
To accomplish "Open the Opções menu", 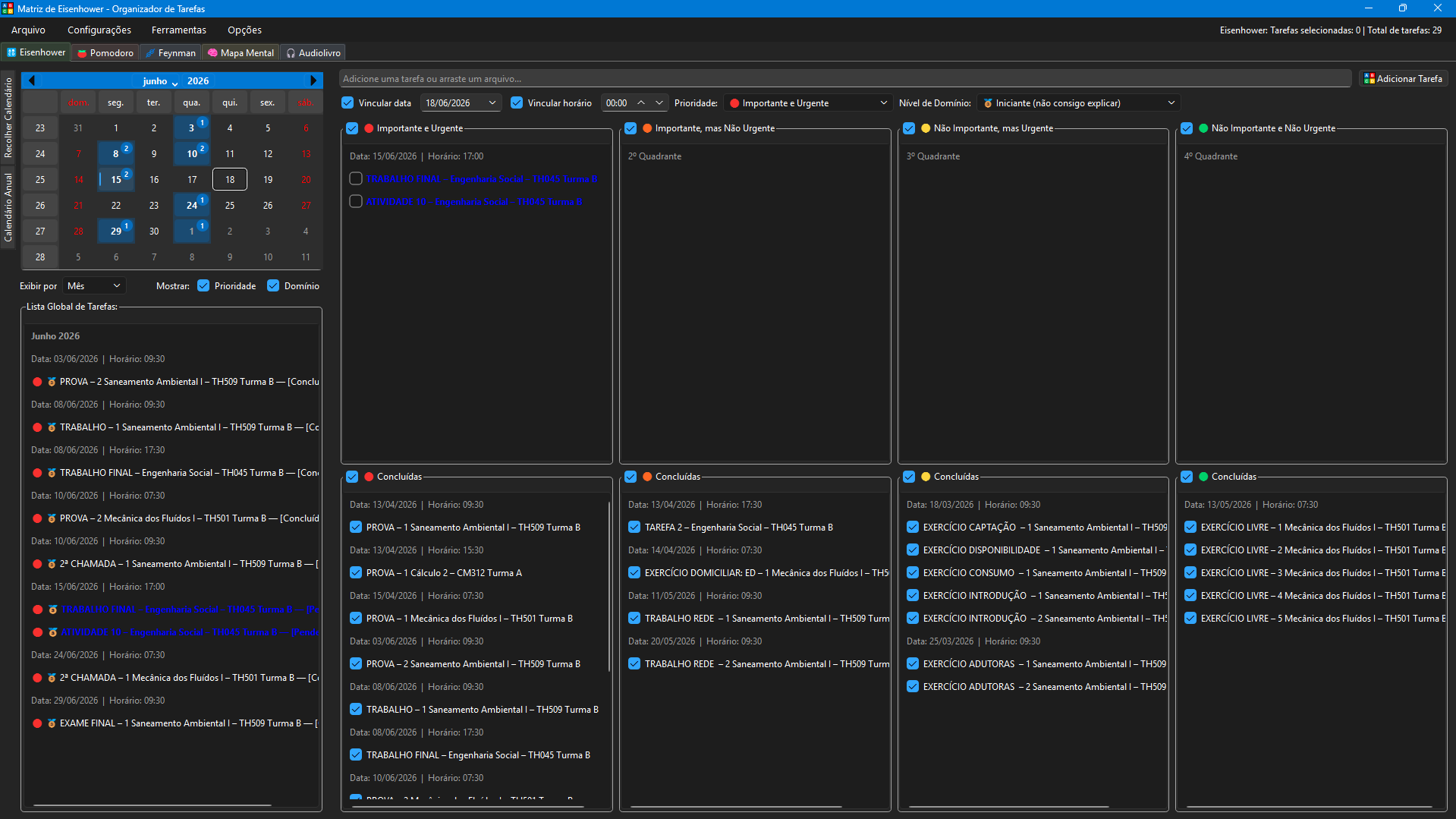I will [x=244, y=30].
